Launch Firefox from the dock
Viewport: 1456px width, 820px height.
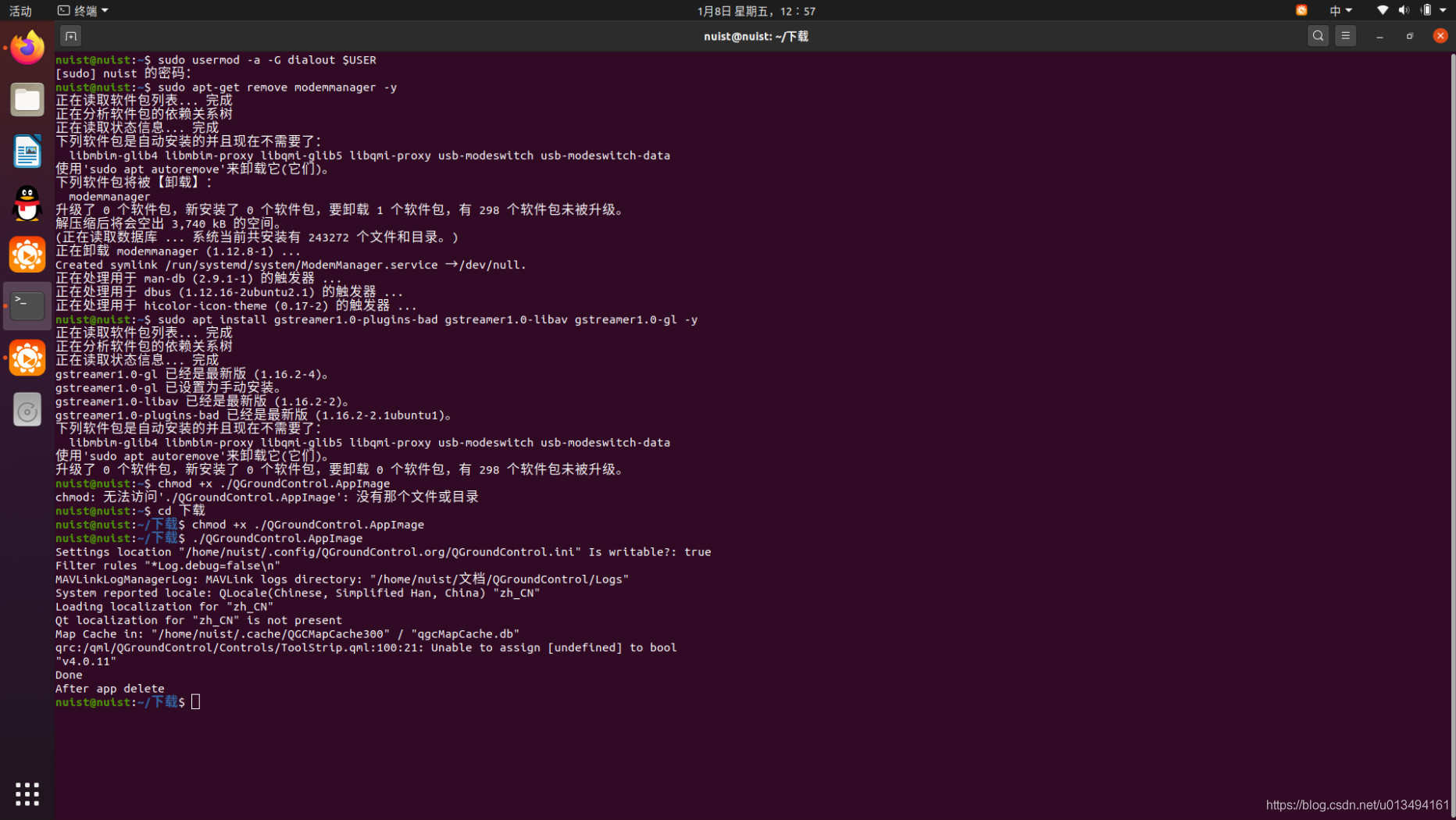(27, 47)
